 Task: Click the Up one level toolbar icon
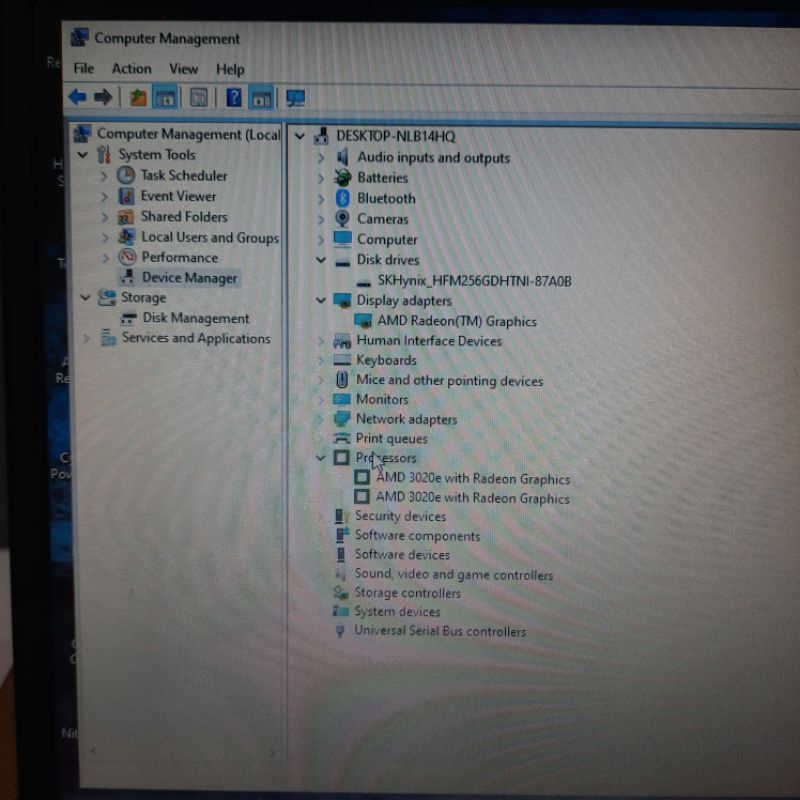[138, 97]
